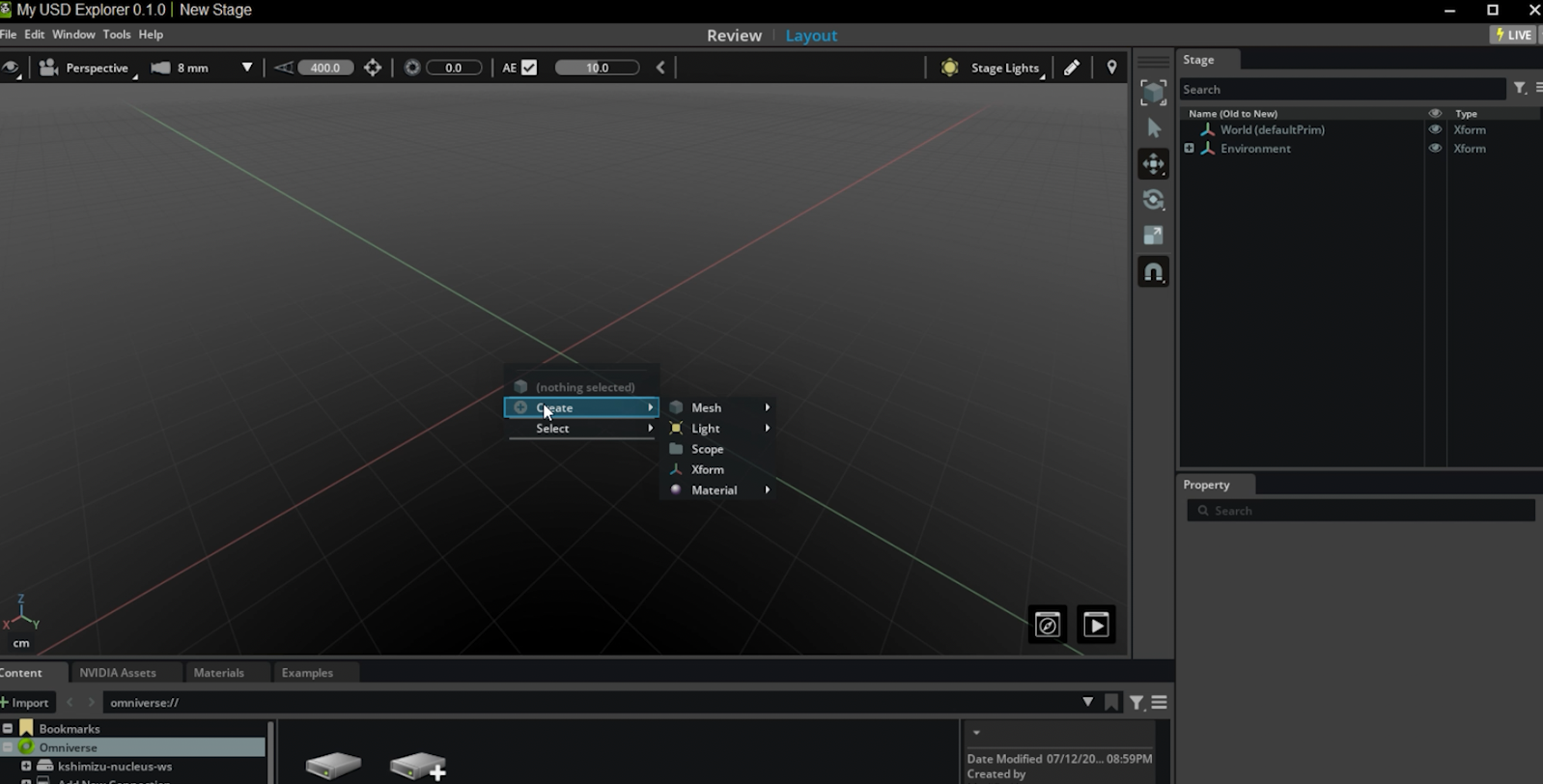Click the play button in viewport

[1096, 625]
